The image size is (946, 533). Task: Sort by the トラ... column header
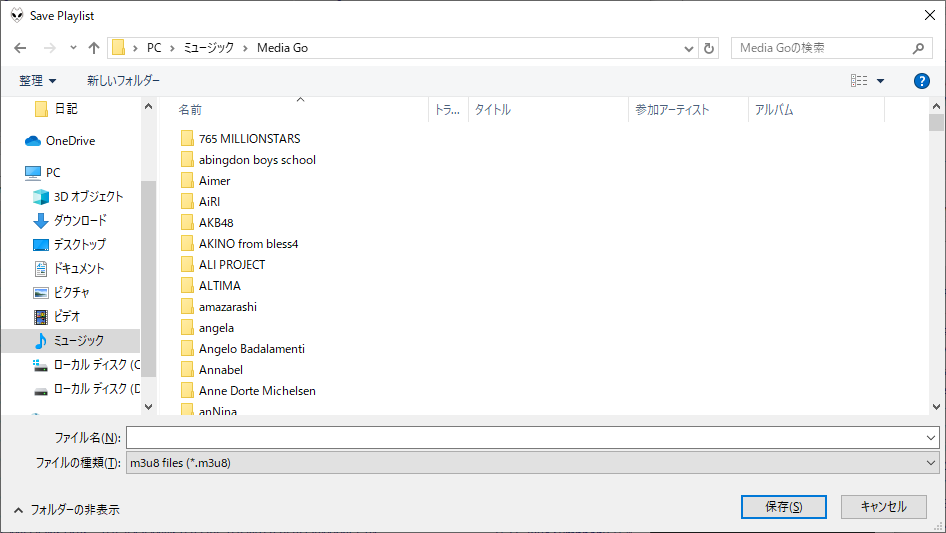448,110
